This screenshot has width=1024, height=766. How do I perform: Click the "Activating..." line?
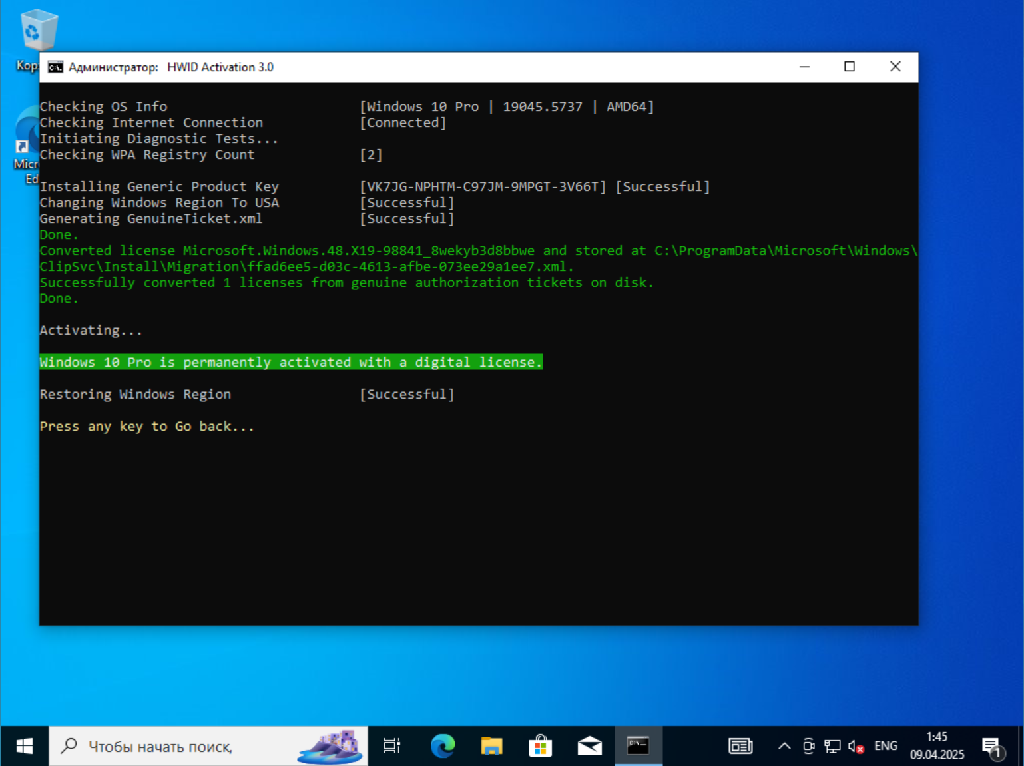coord(91,330)
